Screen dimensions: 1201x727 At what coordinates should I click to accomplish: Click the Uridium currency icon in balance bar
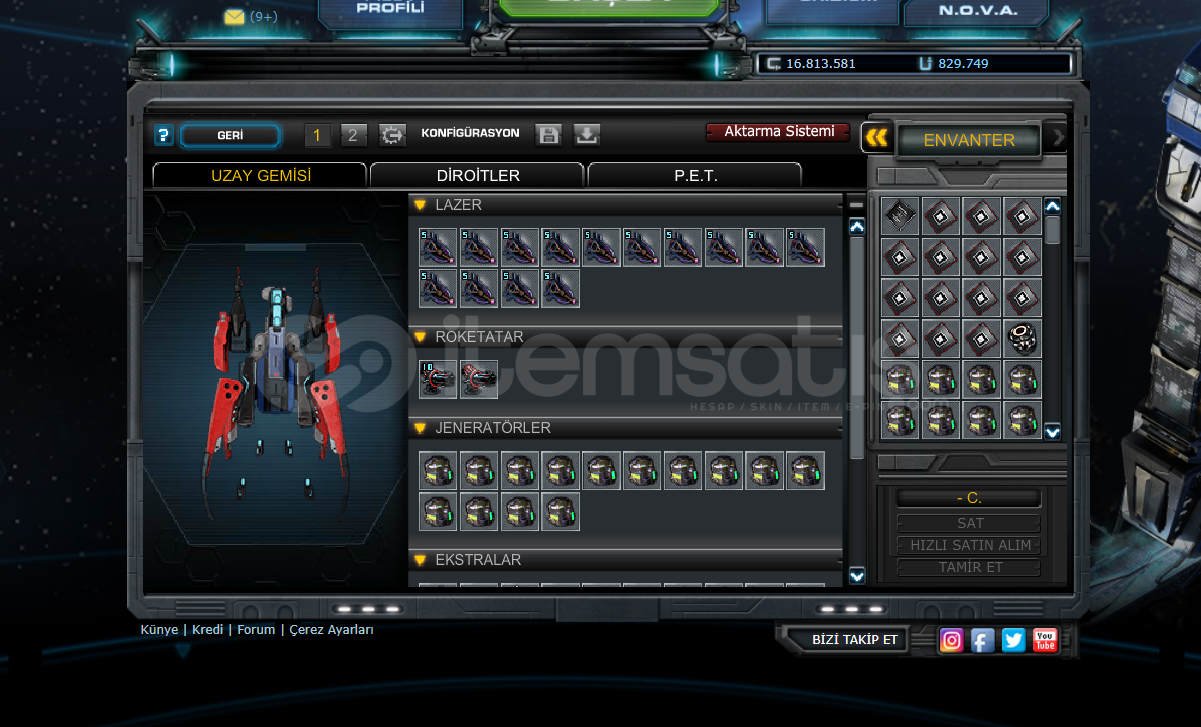(925, 63)
